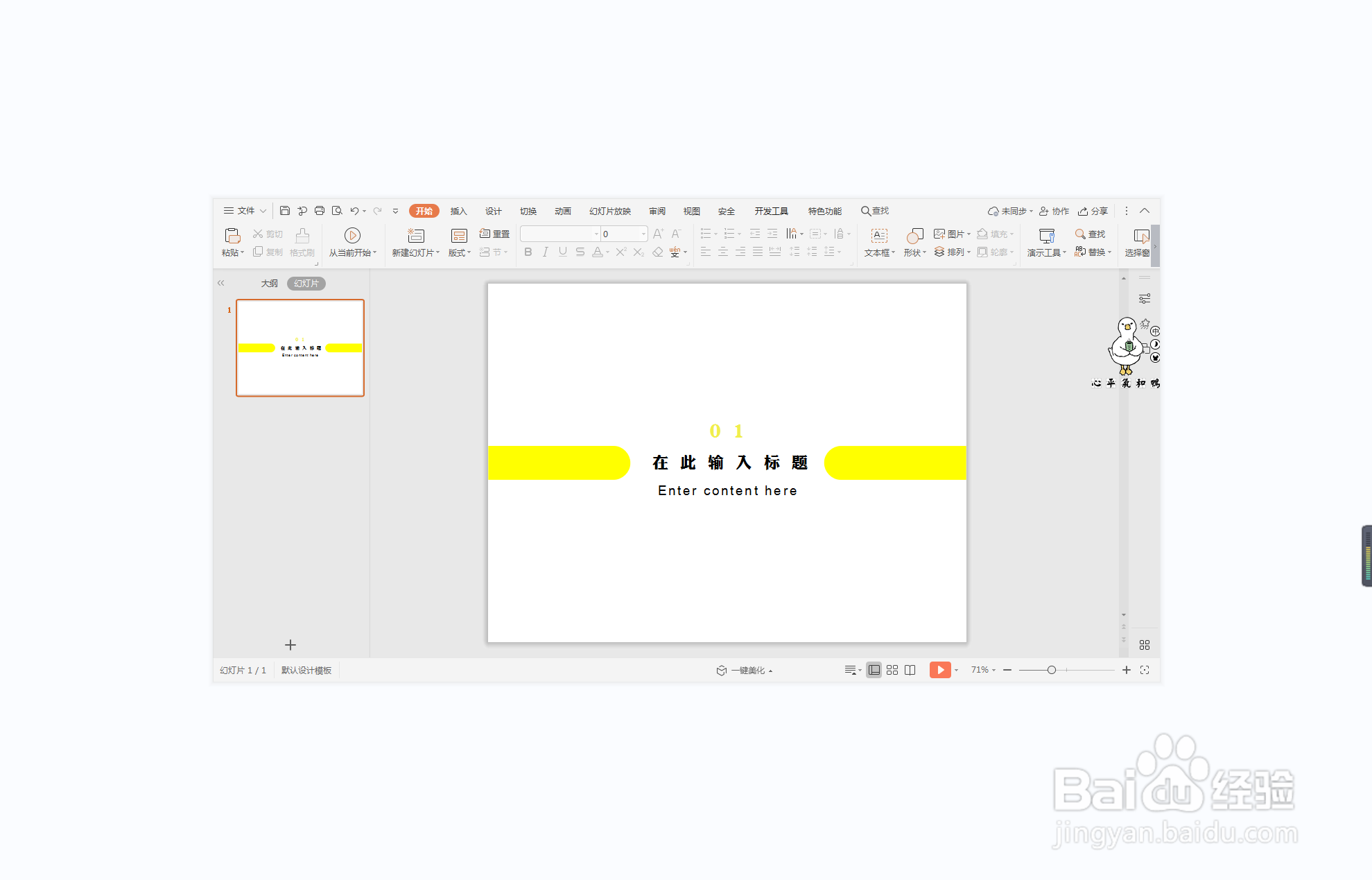Click the One-click Beautify (一键美化) button
The height and width of the screenshot is (880, 1372).
tap(744, 671)
